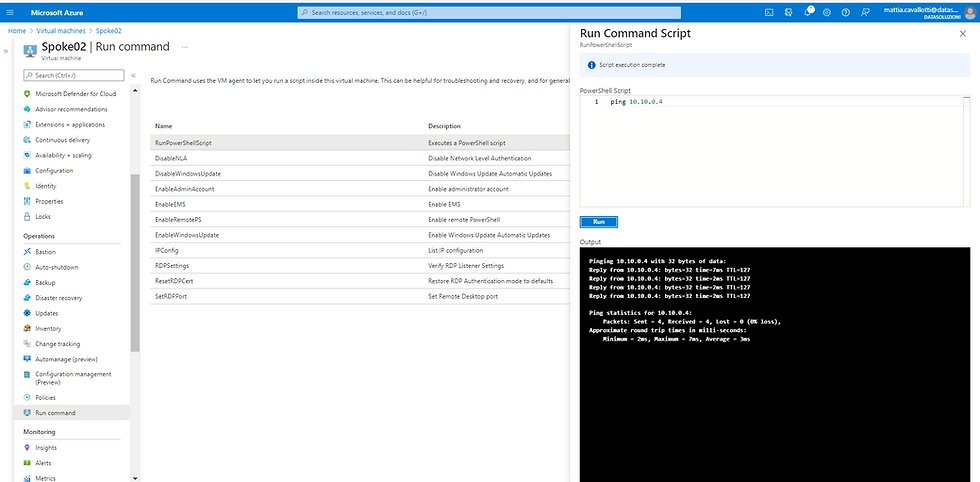Click the sidebar scrollbar thumb
This screenshot has height=482, width=980.
point(135,263)
